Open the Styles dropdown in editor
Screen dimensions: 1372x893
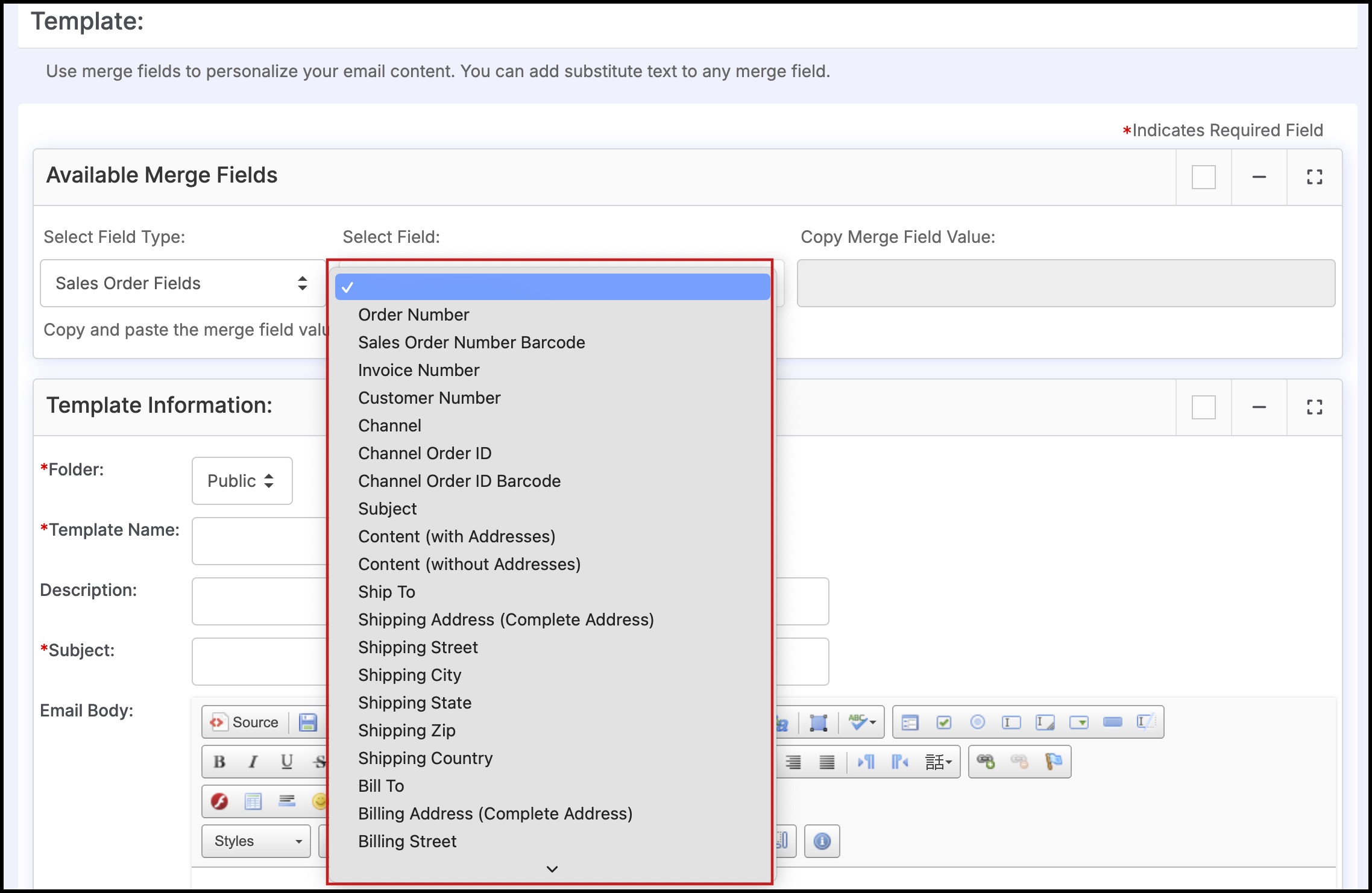pyautogui.click(x=257, y=841)
